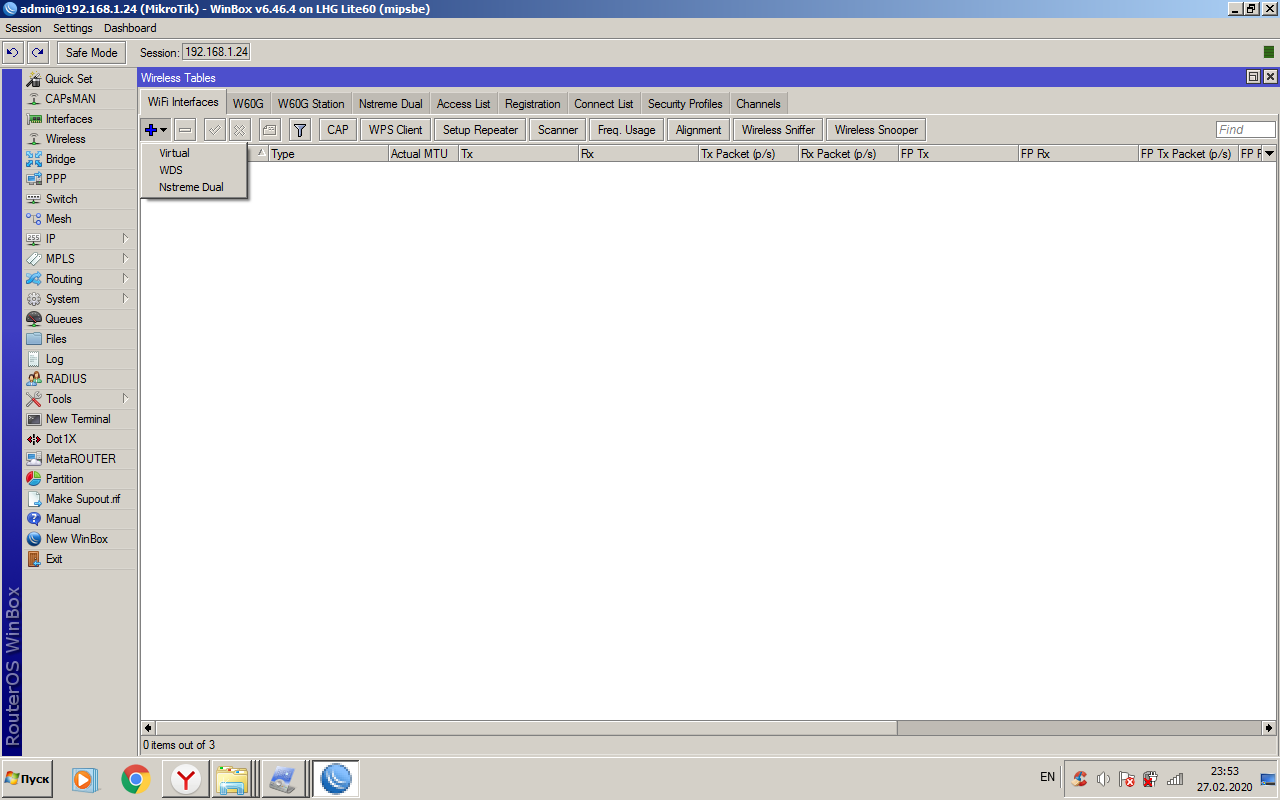Open MetaROUTER in the sidebar
Viewport: 1280px width, 800px height.
point(79,459)
